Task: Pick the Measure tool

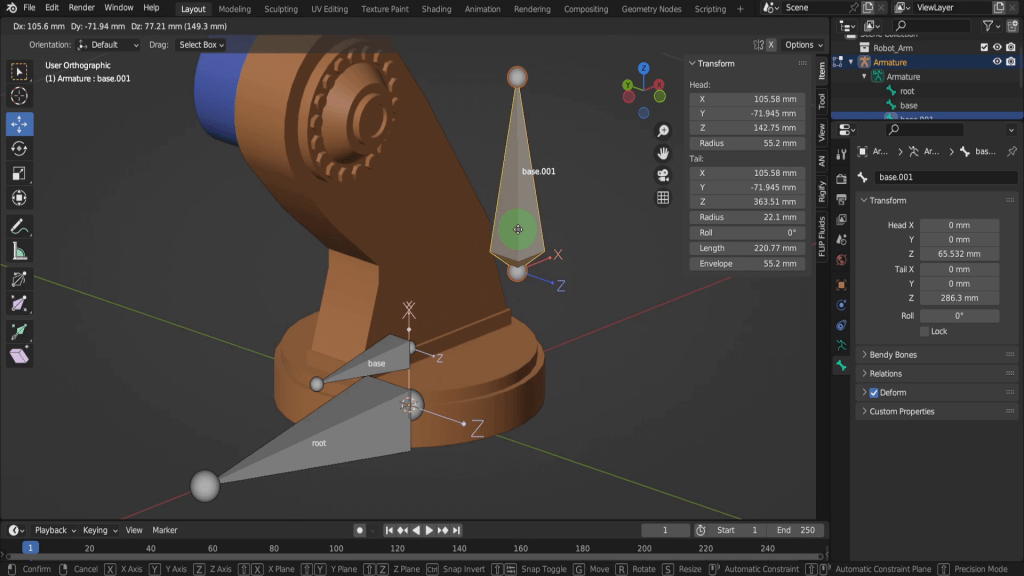Action: click(x=19, y=252)
